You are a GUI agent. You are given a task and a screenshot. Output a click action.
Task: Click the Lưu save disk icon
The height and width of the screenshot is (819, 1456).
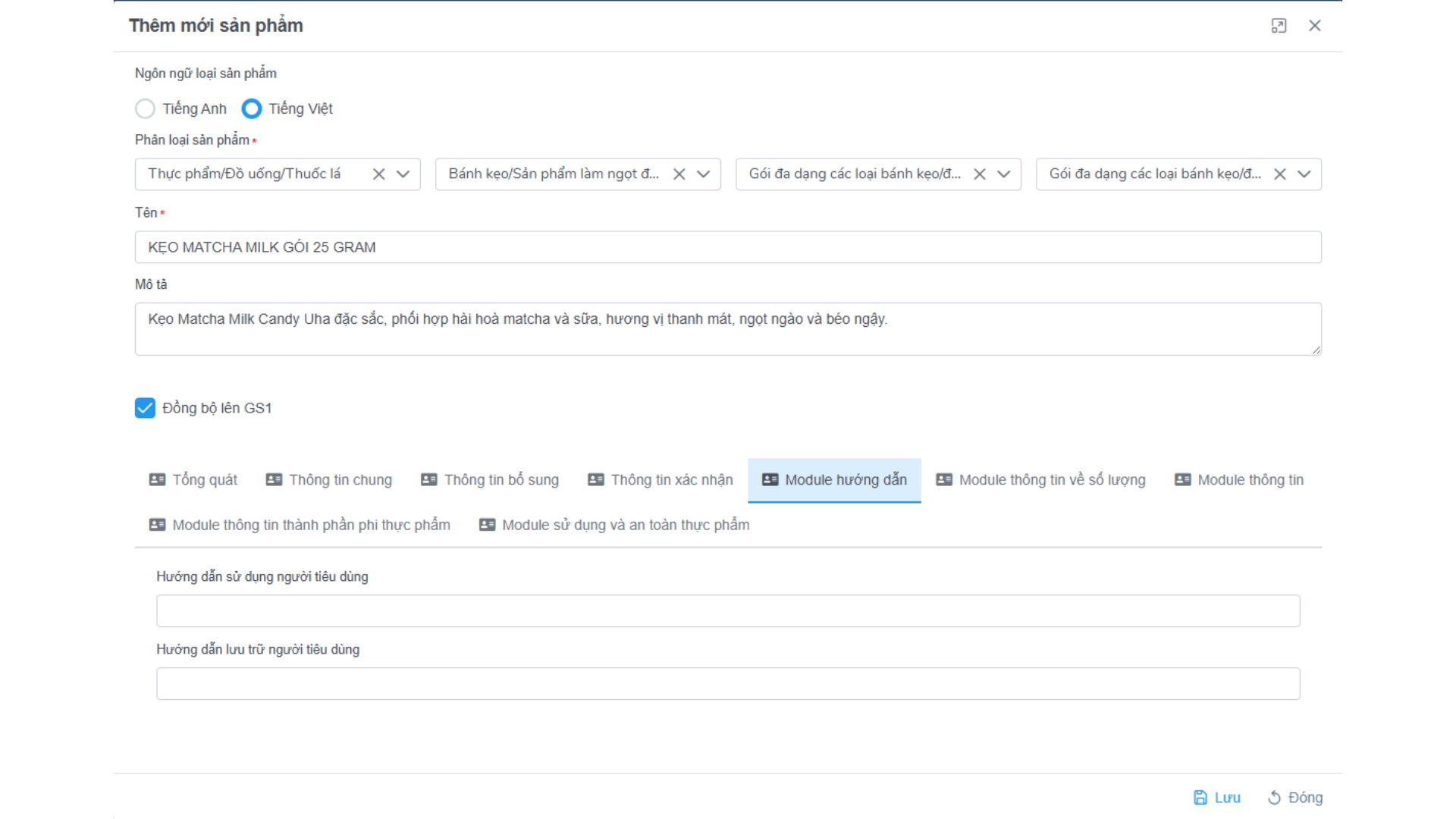1200,797
